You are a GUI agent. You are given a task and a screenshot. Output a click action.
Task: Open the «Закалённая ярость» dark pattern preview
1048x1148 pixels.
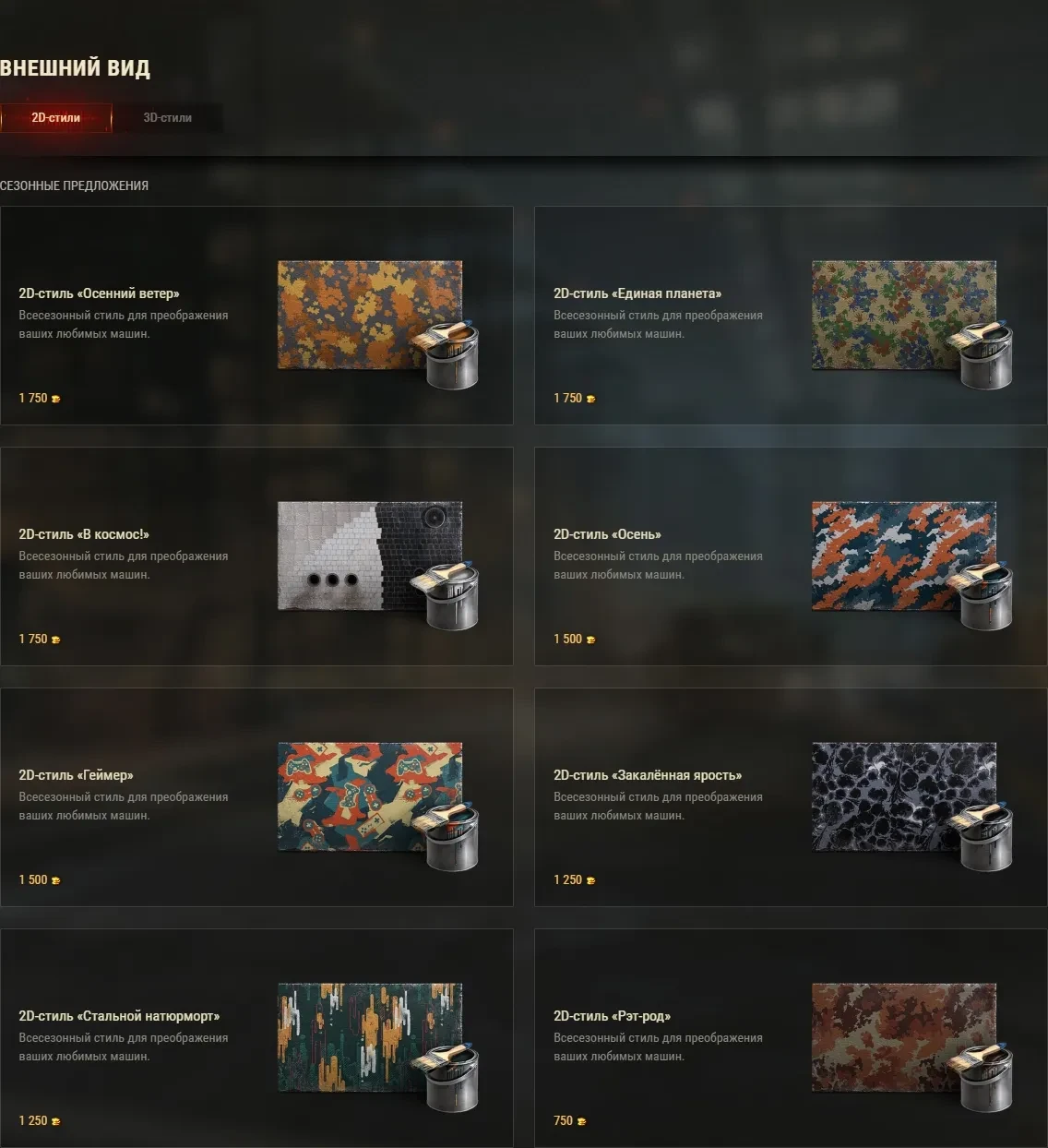pos(903,796)
